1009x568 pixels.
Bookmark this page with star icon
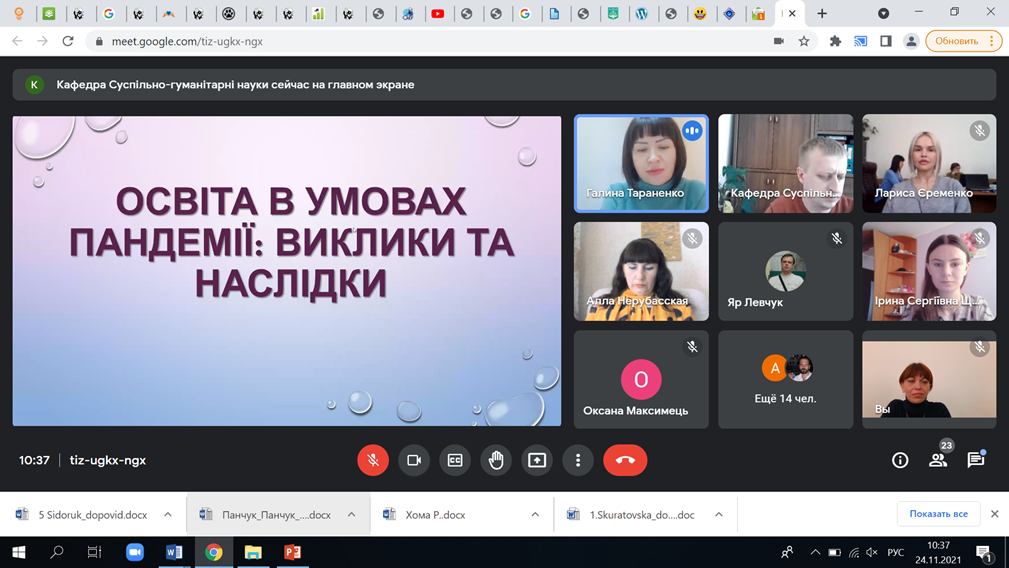pyautogui.click(x=804, y=41)
